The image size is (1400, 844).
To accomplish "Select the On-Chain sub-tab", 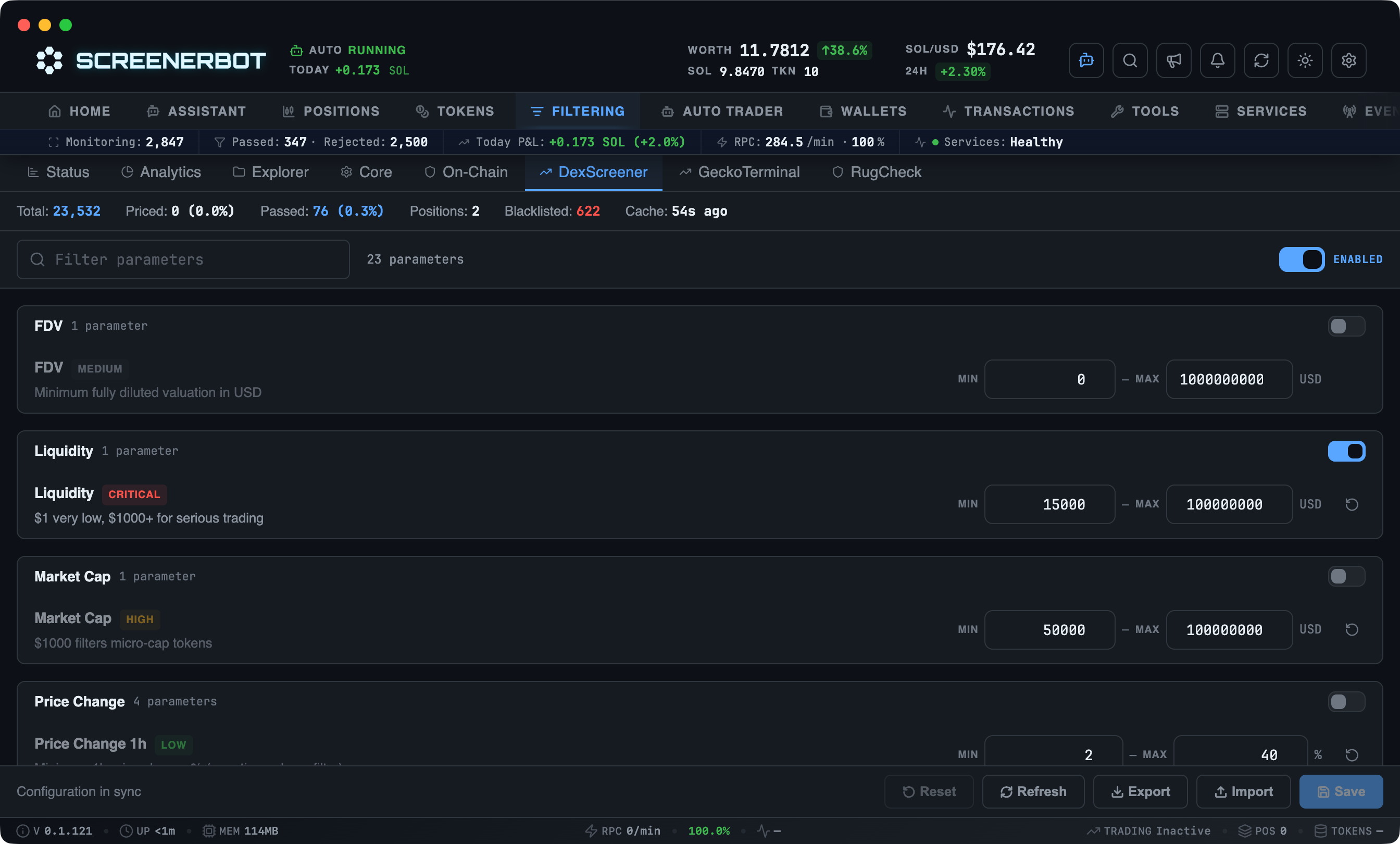I will pyautogui.click(x=465, y=171).
